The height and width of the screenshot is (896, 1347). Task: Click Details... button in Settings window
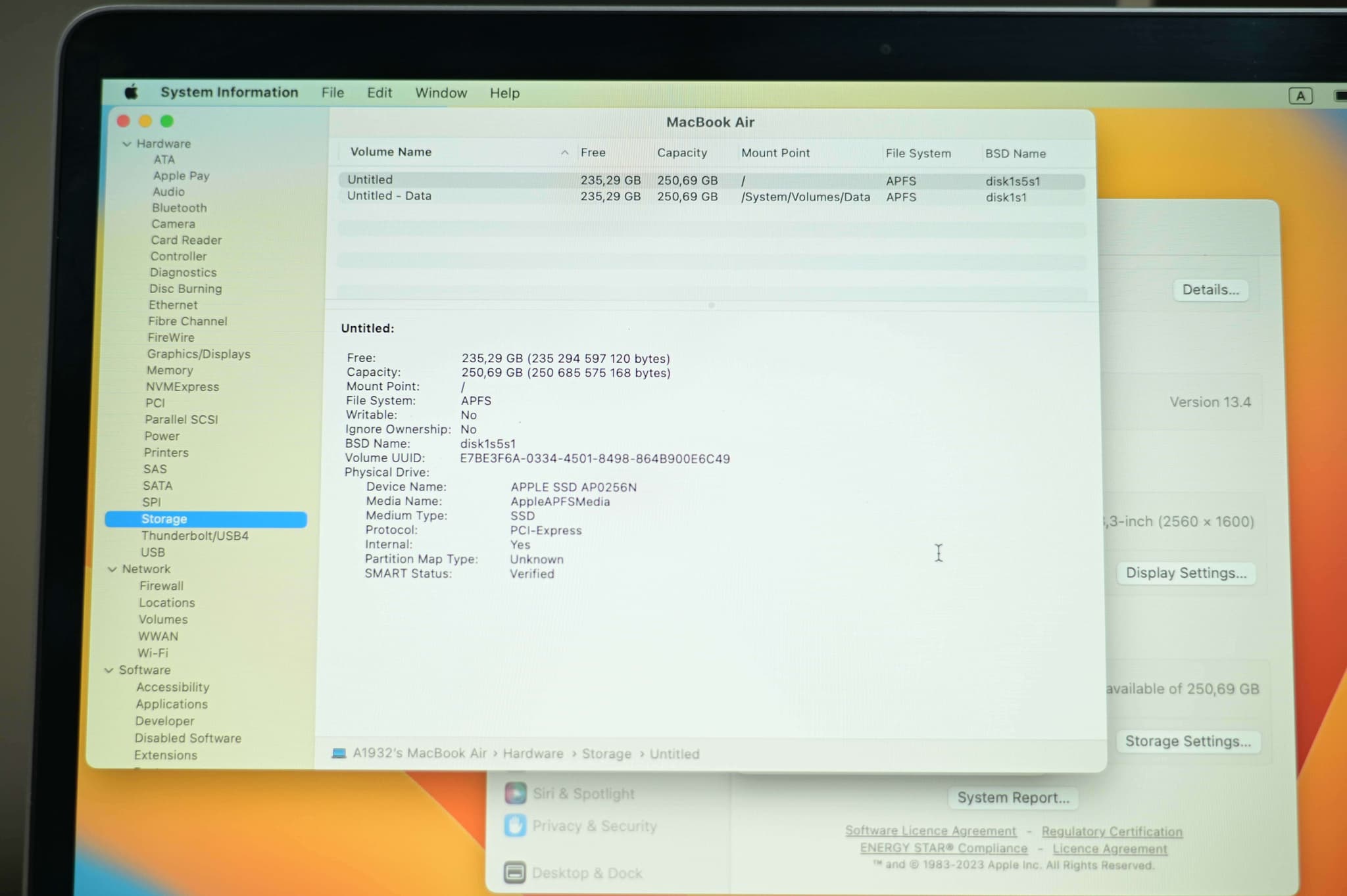click(1211, 290)
